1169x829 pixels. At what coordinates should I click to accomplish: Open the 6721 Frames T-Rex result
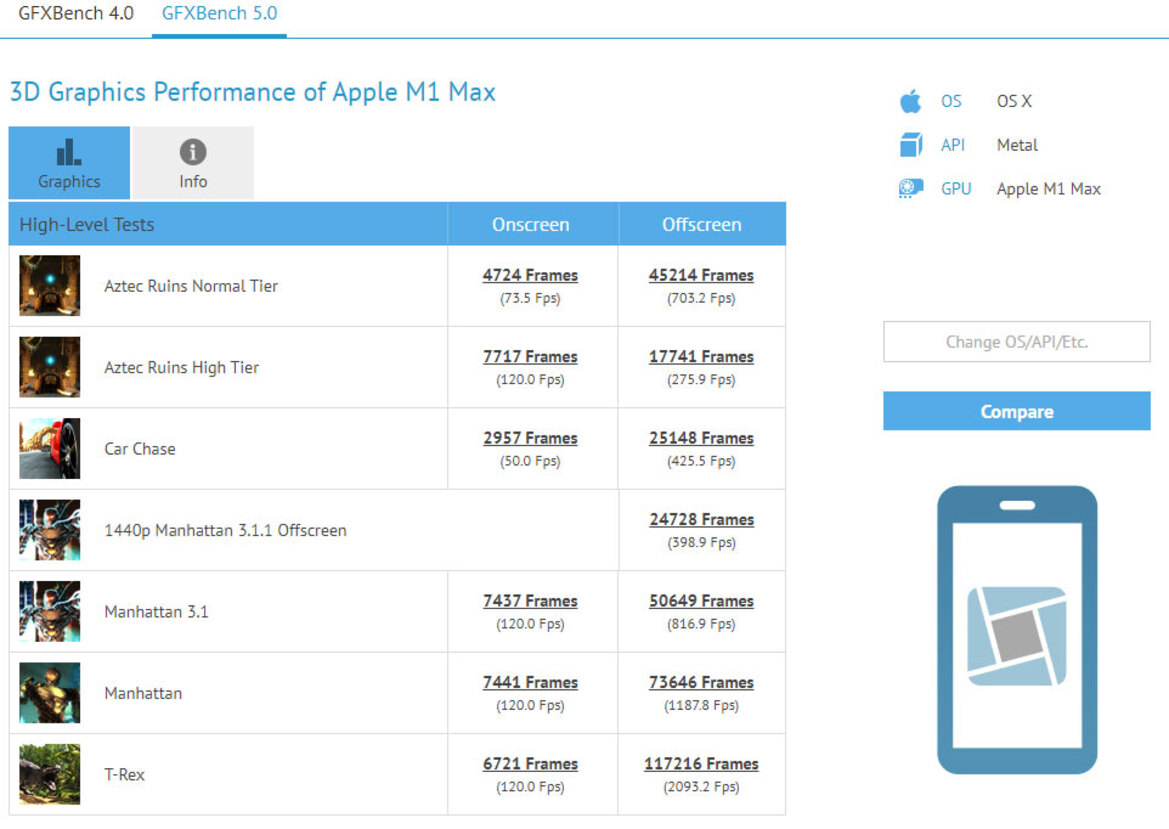[x=530, y=763]
